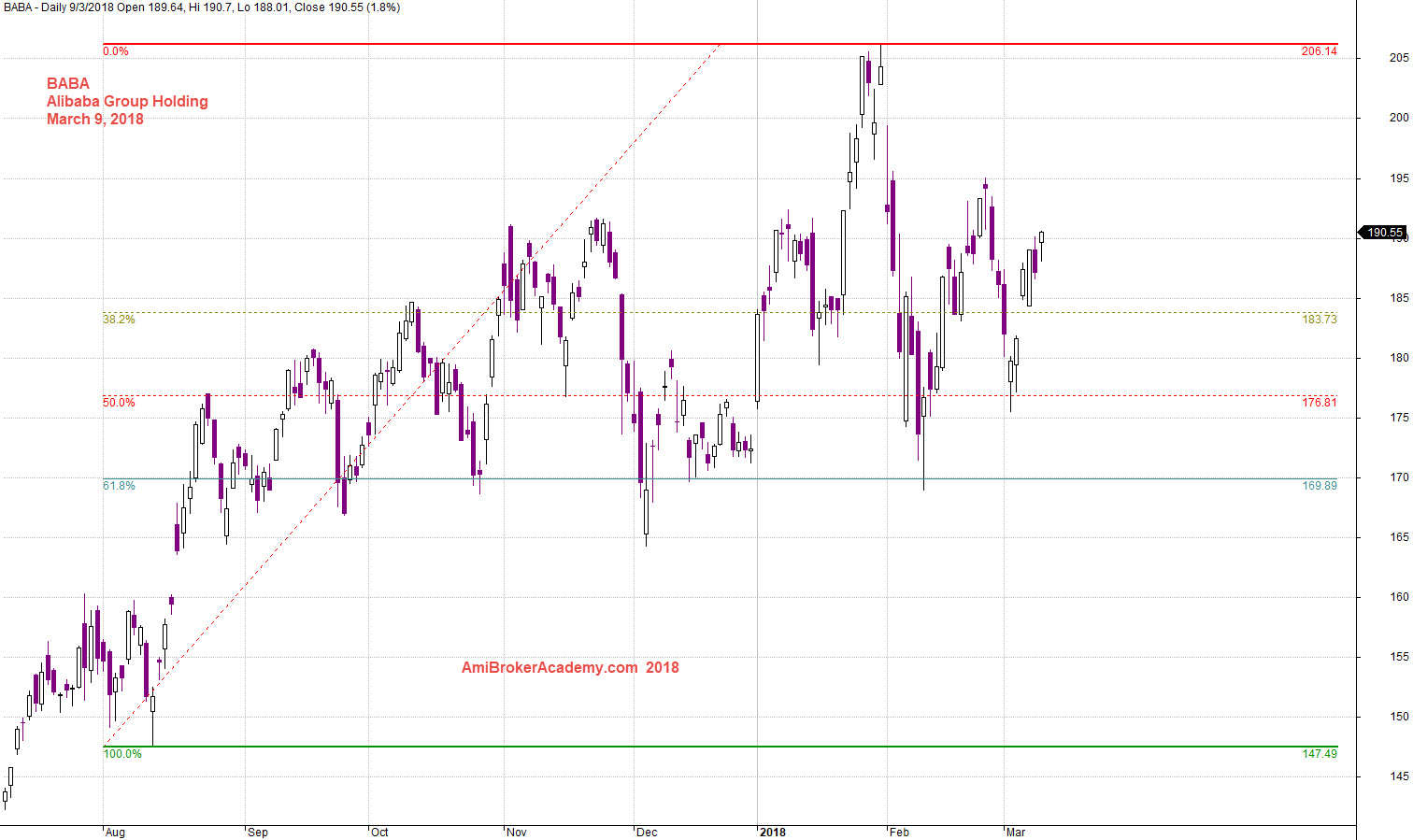This screenshot has height=840, width=1413.
Task: Click the 165 tick on price axis
Action: click(1399, 537)
